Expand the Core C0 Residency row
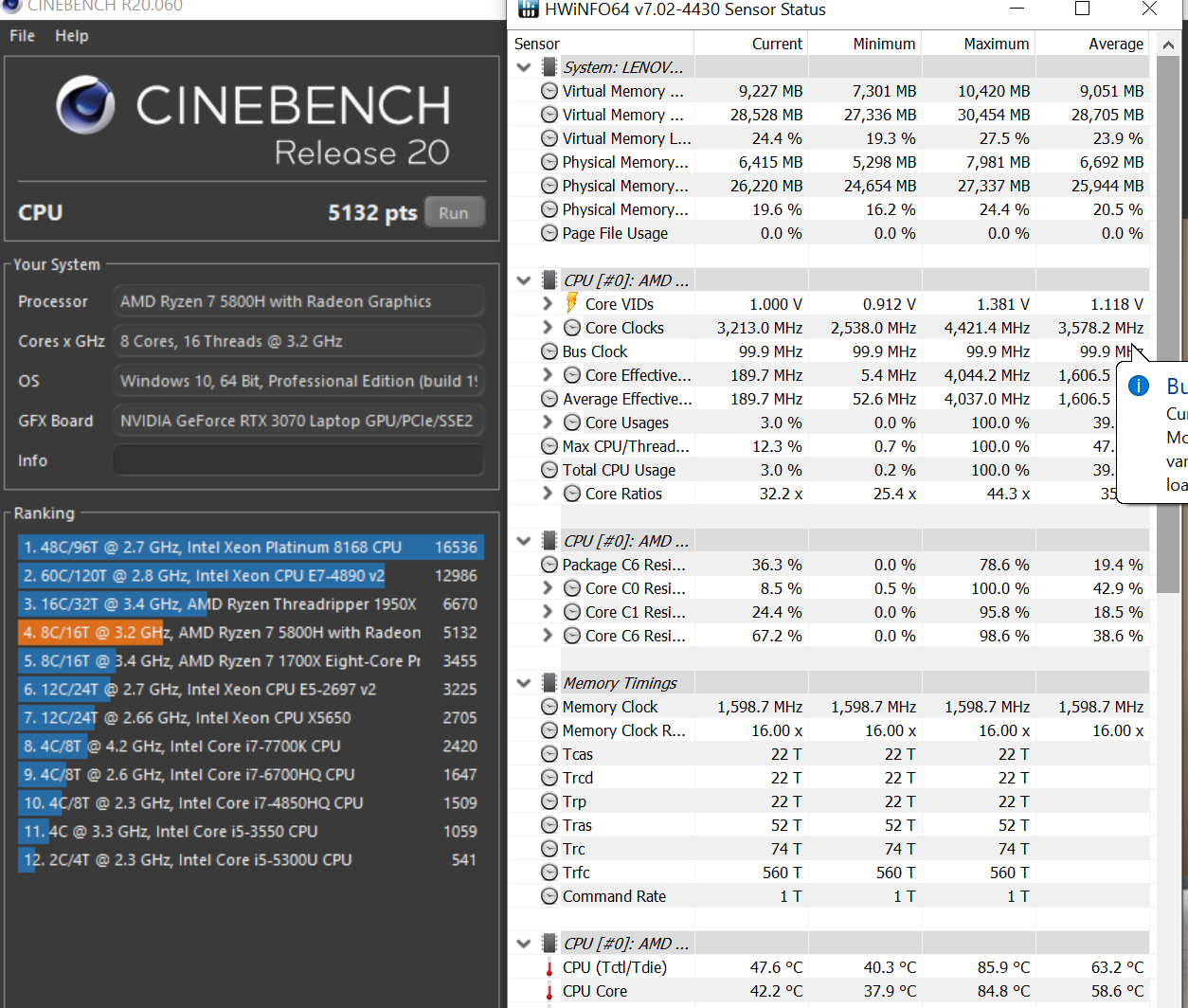This screenshot has width=1188, height=1008. [548, 588]
